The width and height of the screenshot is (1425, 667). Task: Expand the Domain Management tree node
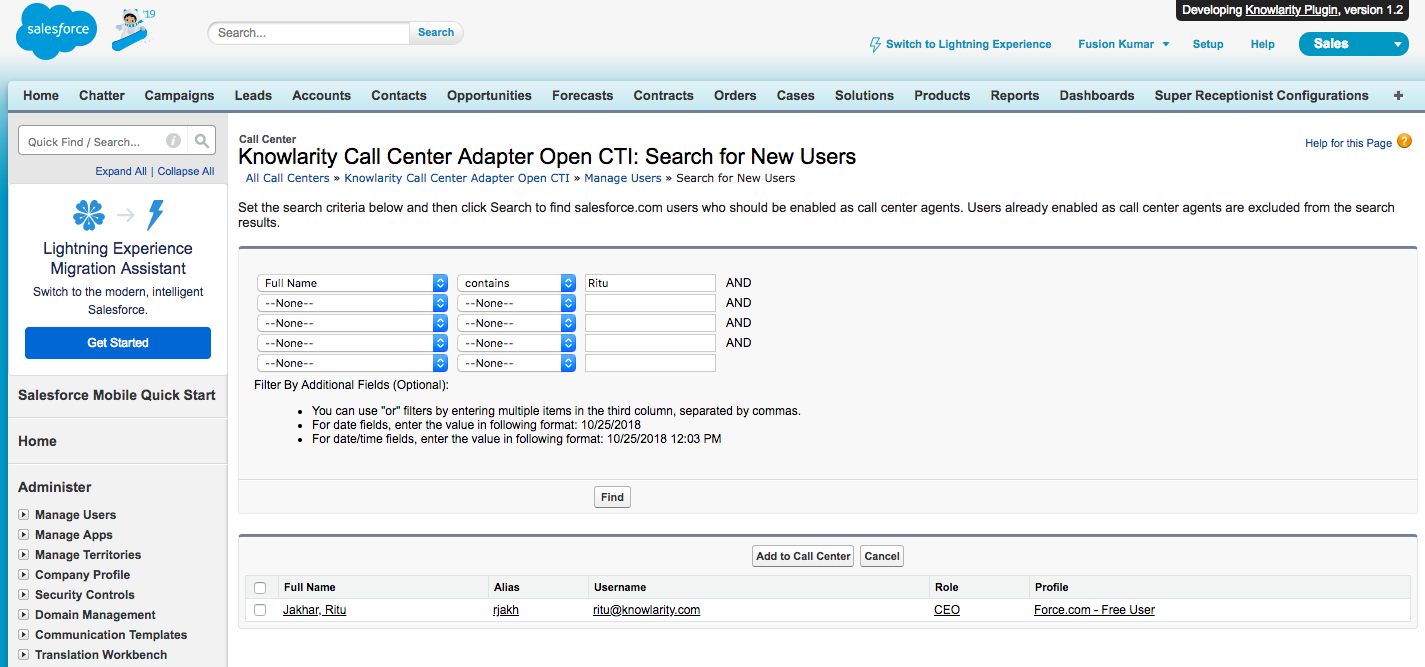[x=24, y=615]
